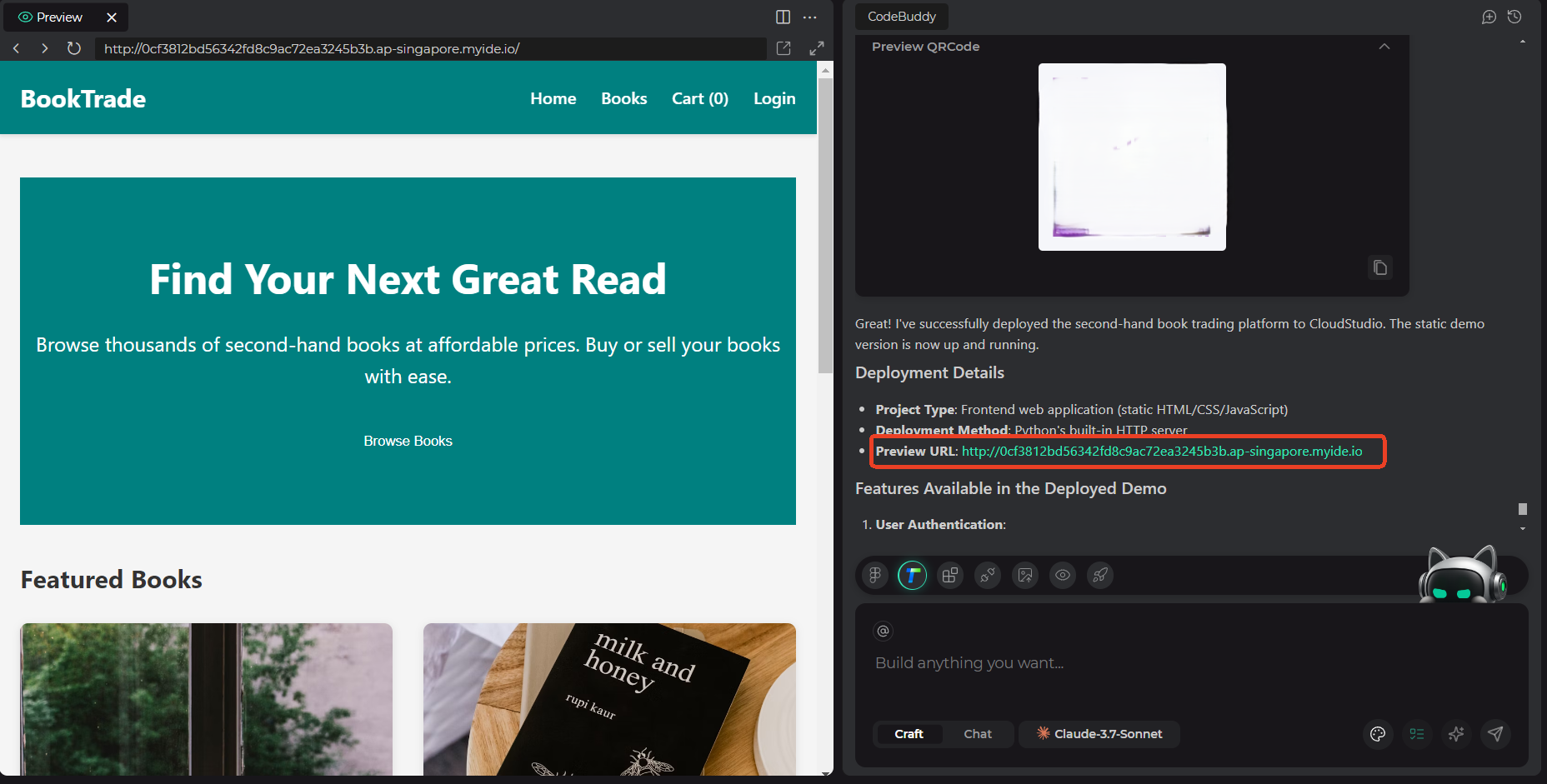This screenshot has height=784, width=1547.
Task: Click the BookTrade logo
Action: pyautogui.click(x=83, y=99)
